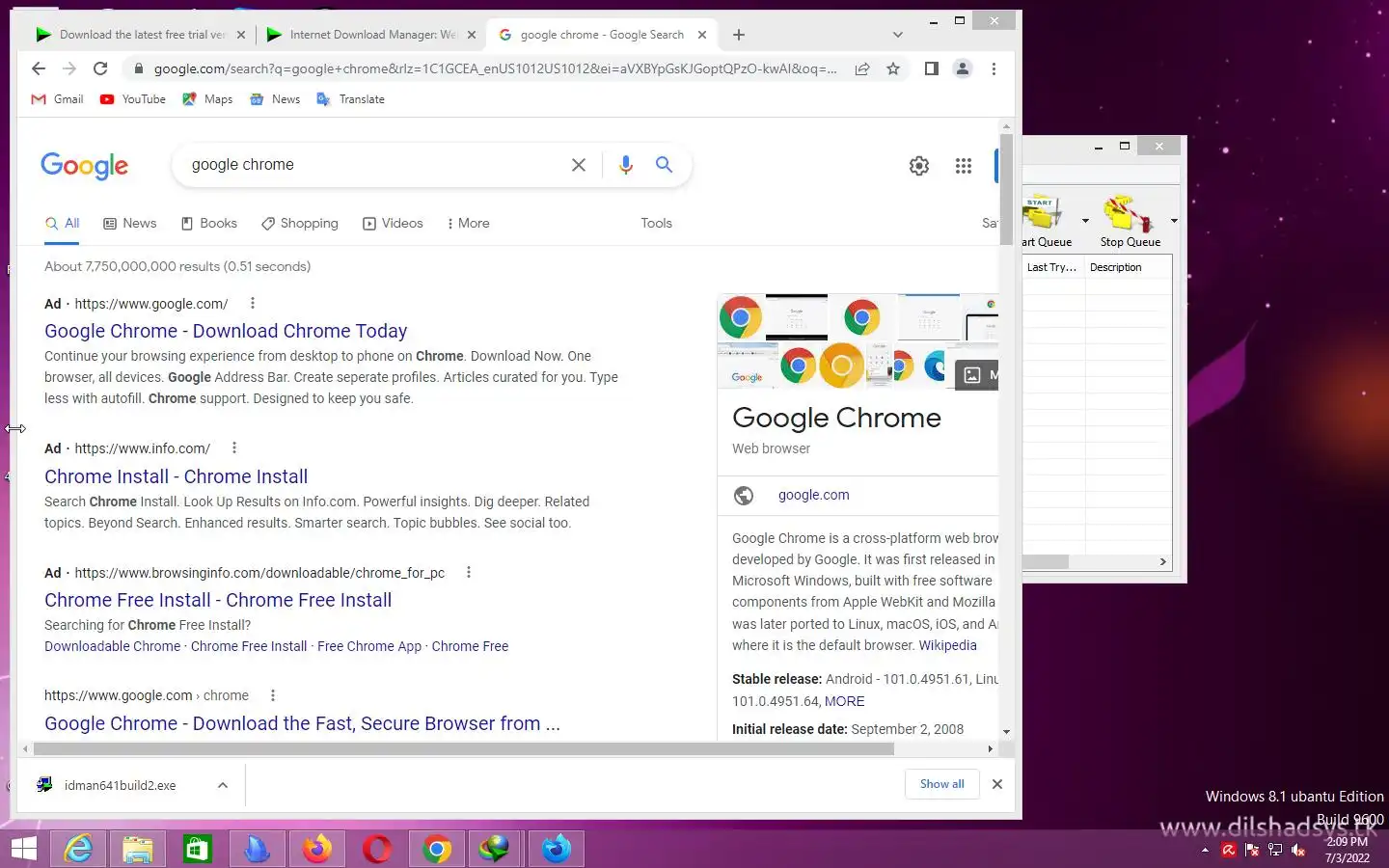Image resolution: width=1389 pixels, height=868 pixels.
Task: Start voice search with the microphone
Action: pos(626,165)
